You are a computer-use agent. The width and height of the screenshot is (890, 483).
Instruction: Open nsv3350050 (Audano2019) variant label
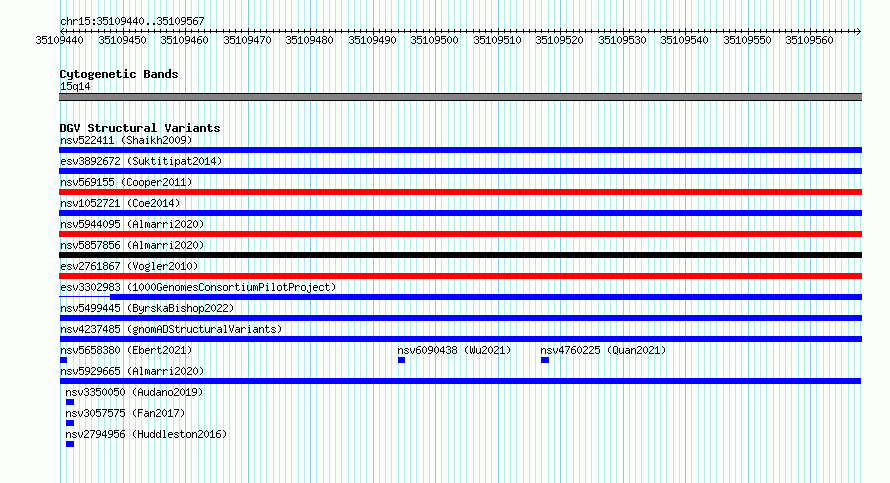(134, 392)
